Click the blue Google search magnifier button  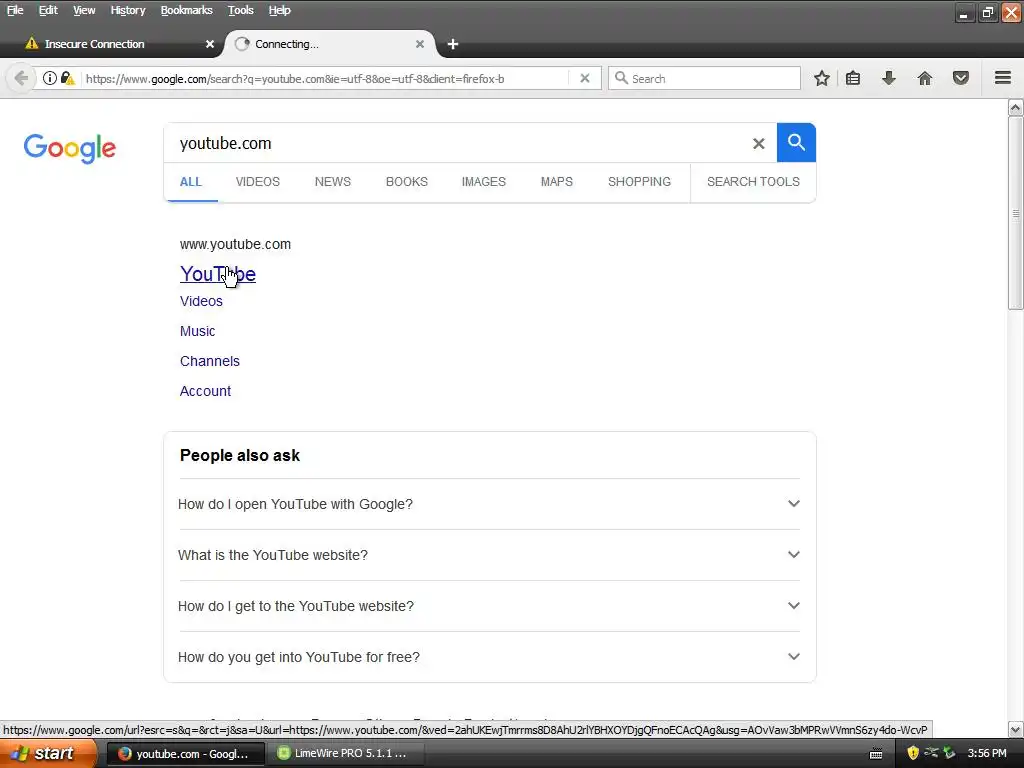click(x=796, y=142)
